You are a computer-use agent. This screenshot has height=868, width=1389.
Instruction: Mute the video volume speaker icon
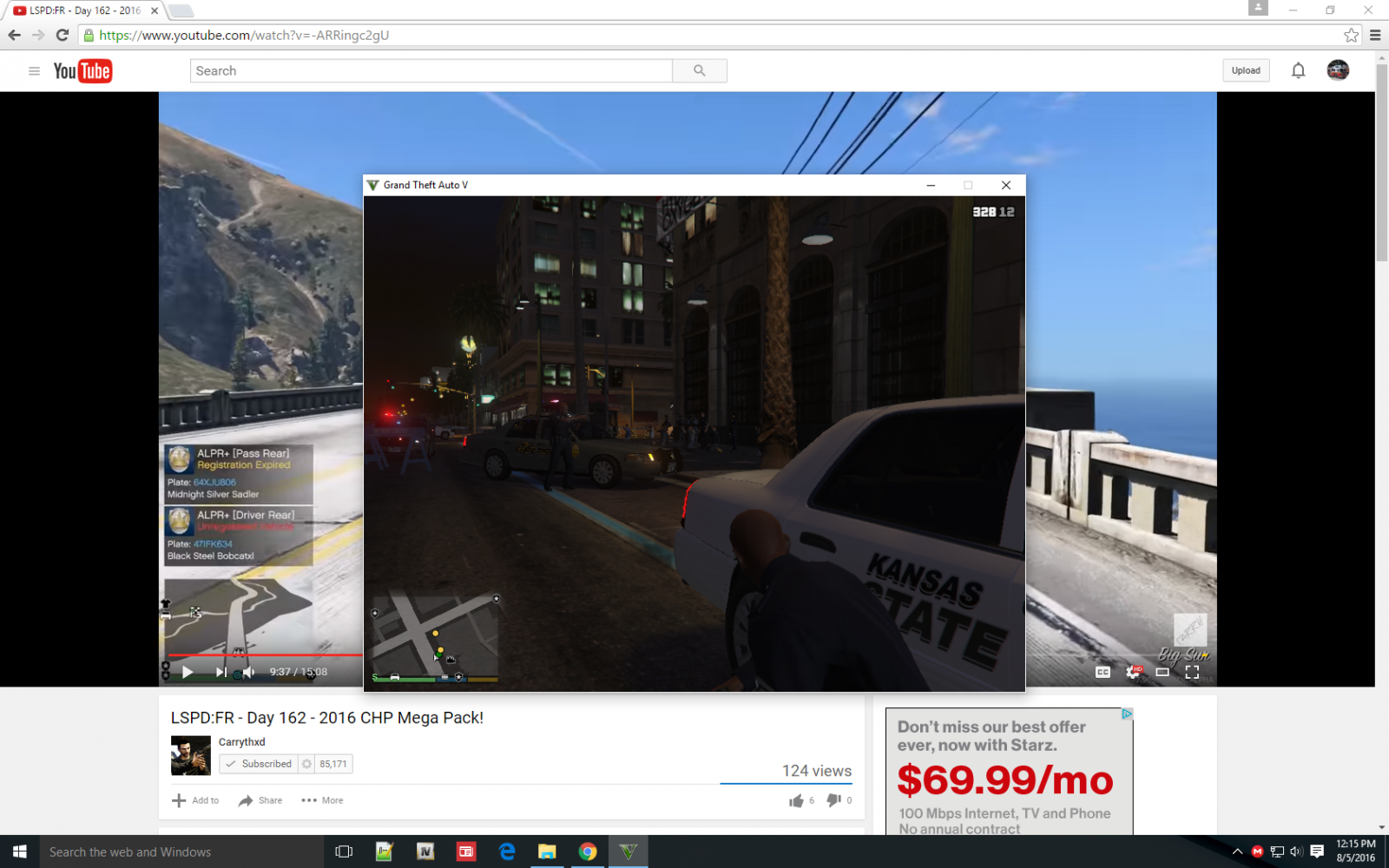click(249, 672)
